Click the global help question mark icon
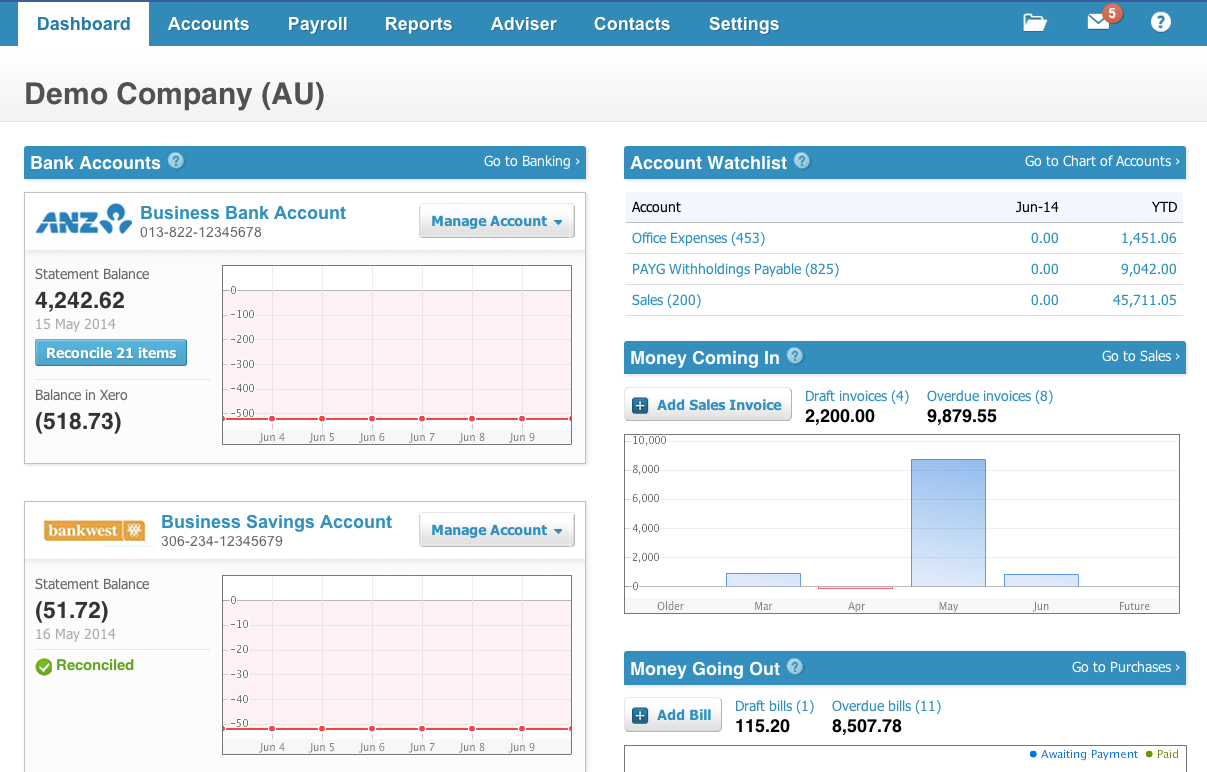The width and height of the screenshot is (1207, 772). pos(1160,21)
